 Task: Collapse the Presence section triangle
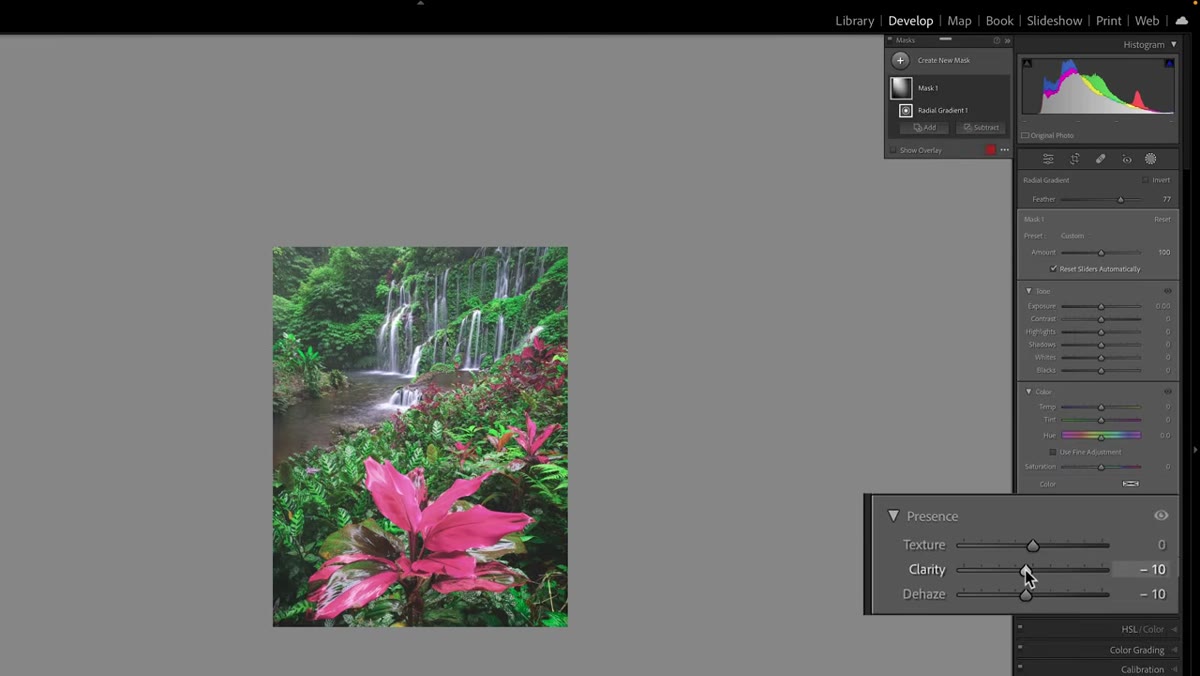click(893, 516)
